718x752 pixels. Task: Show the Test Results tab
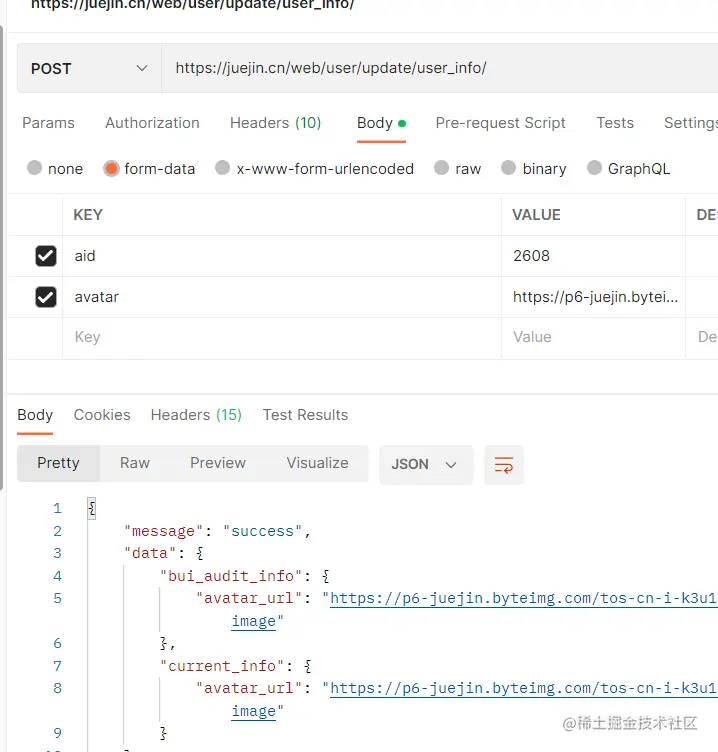pyautogui.click(x=305, y=415)
